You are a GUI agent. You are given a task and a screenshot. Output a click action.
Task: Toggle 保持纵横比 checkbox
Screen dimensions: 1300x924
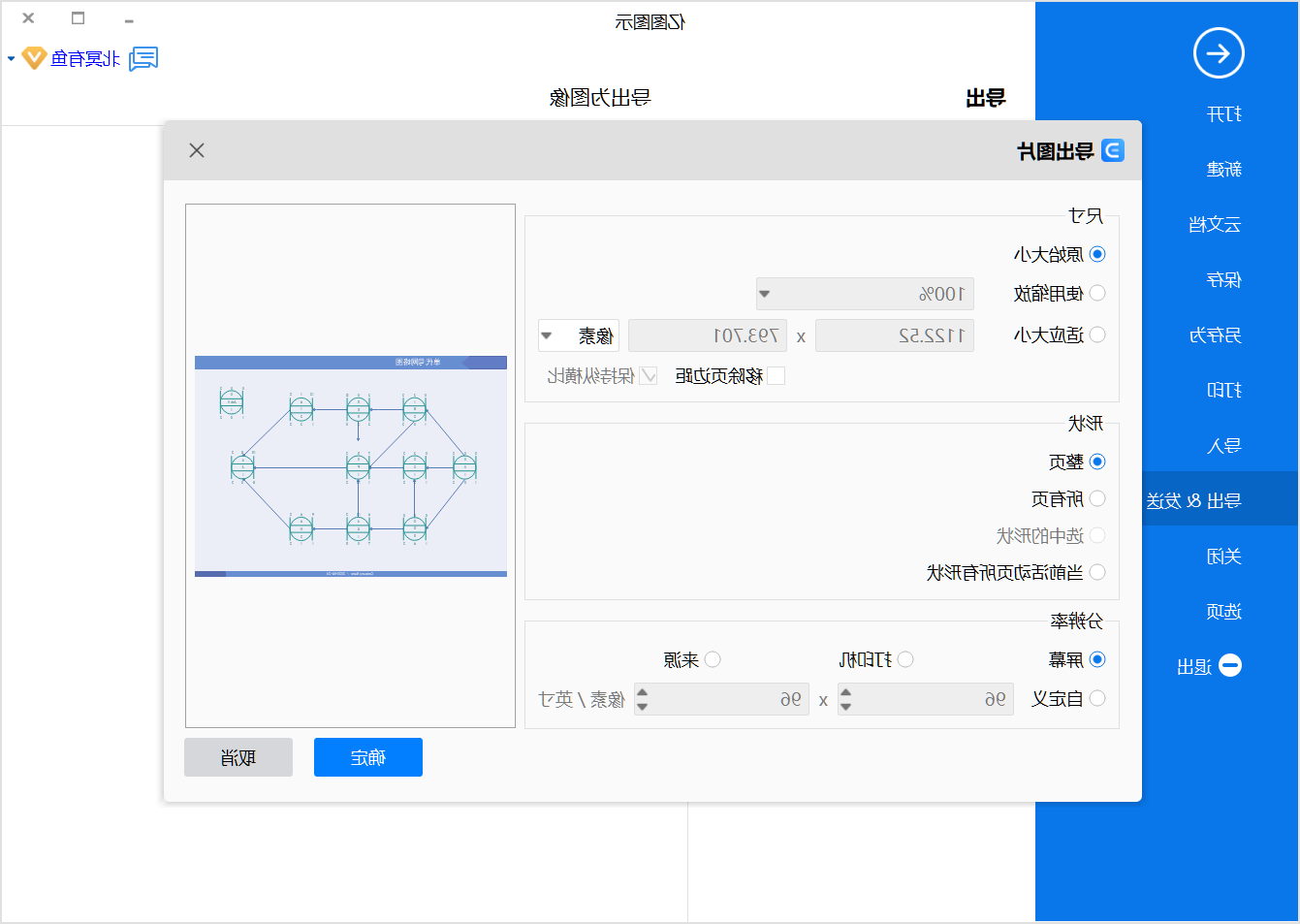[649, 375]
